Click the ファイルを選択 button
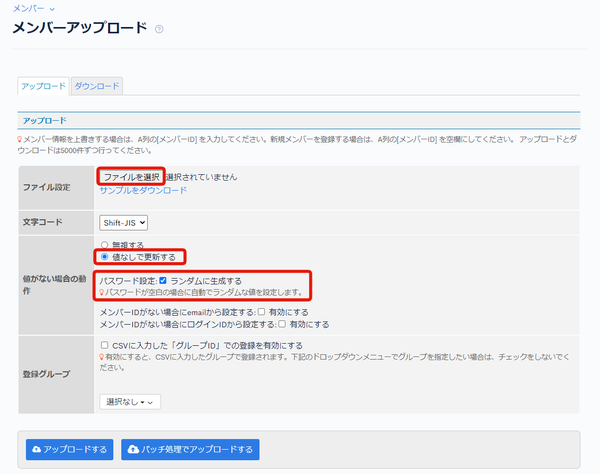 pos(131,177)
